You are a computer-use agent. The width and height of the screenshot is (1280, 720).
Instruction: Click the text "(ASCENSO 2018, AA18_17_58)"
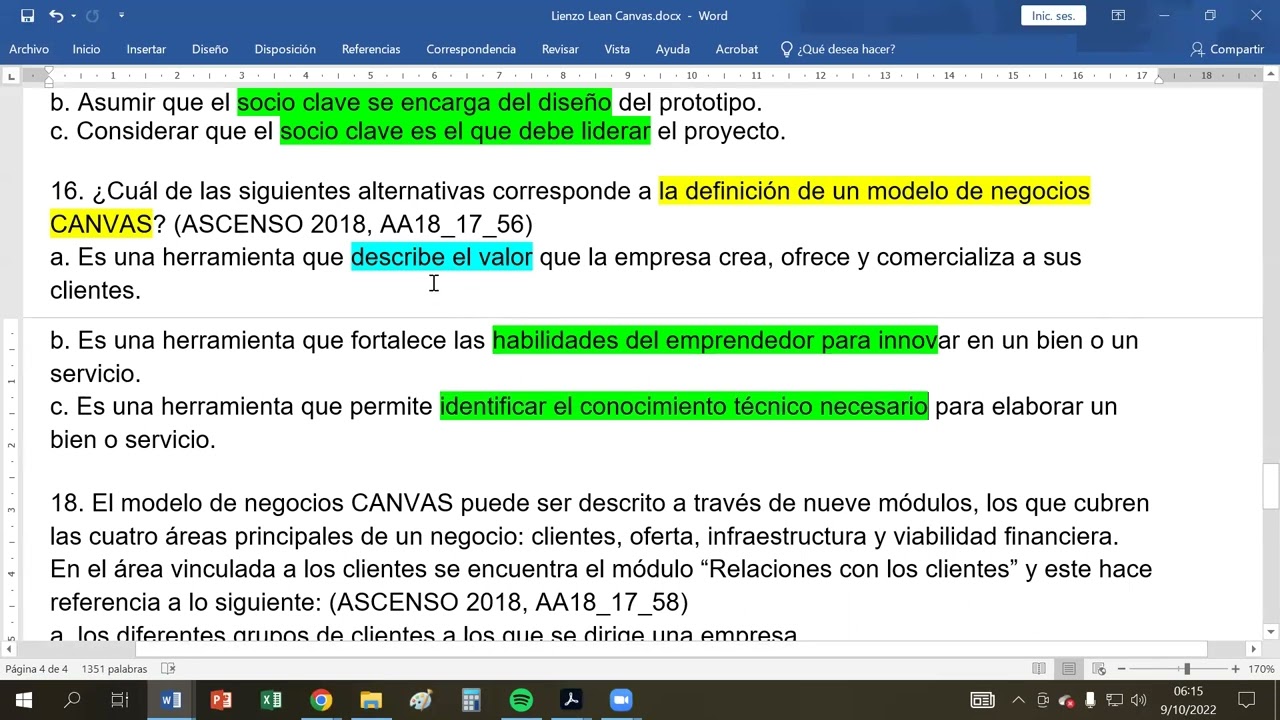[x=508, y=602]
